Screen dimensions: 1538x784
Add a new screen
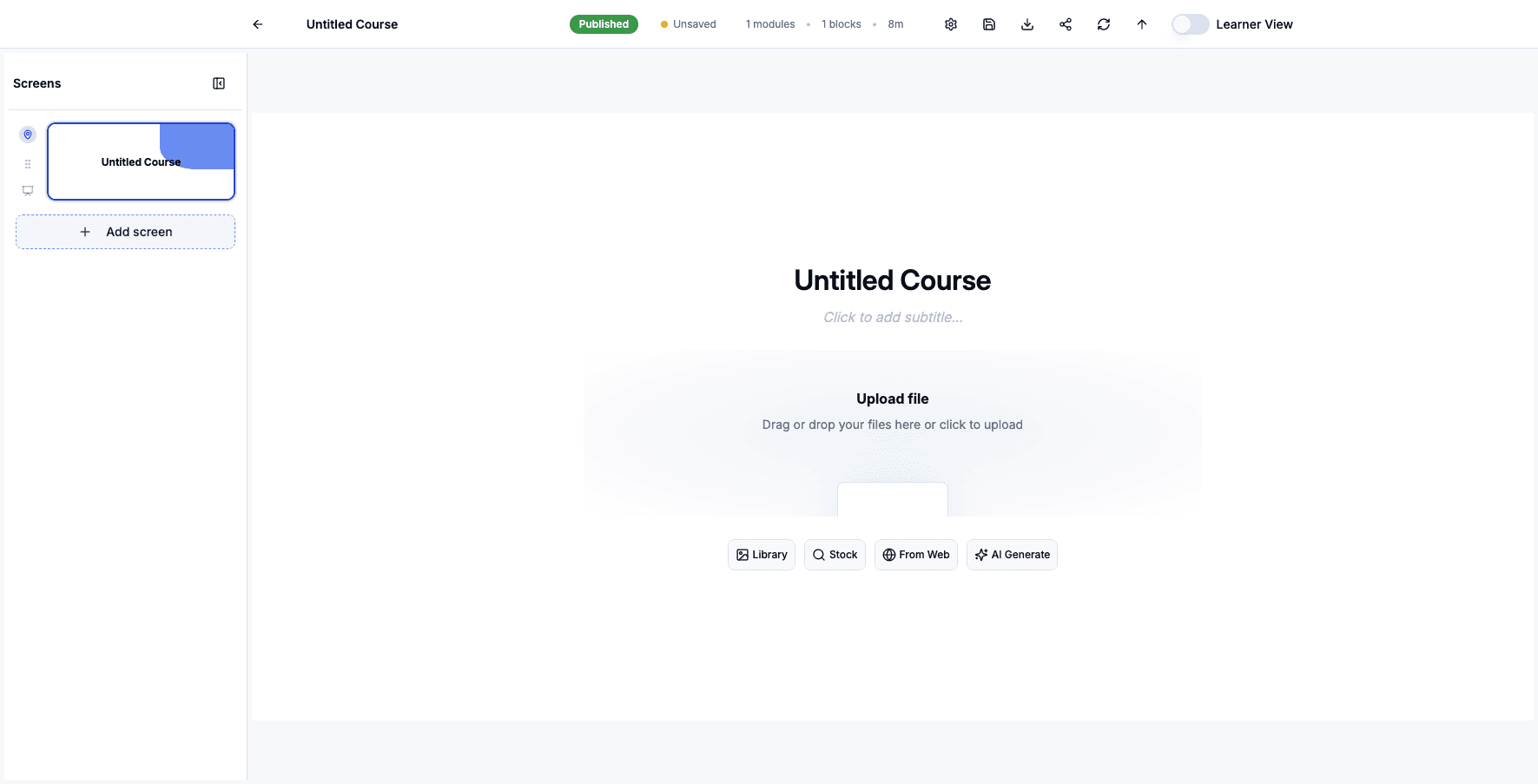click(x=125, y=232)
